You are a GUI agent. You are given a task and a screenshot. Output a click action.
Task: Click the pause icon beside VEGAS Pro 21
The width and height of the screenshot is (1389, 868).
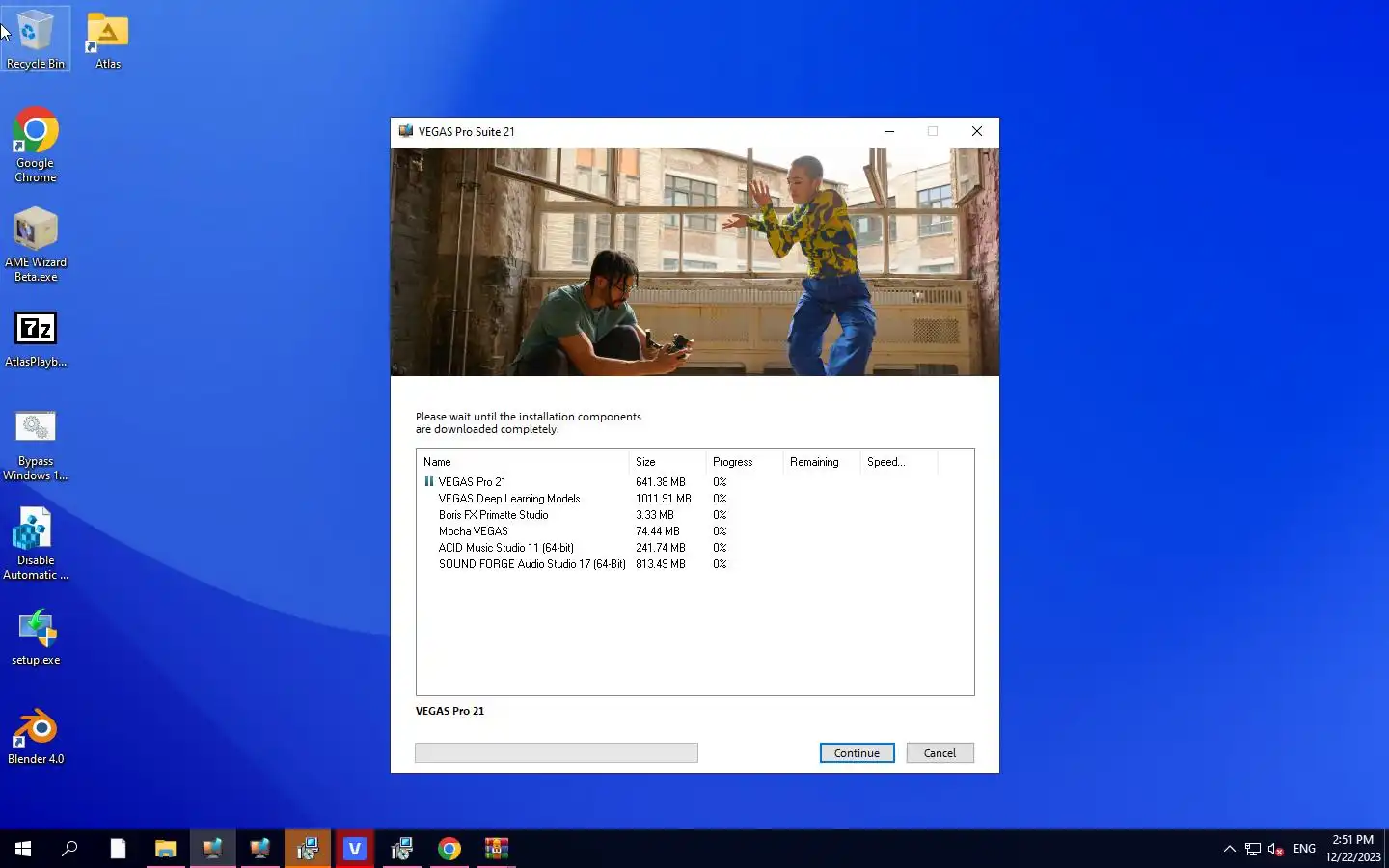[429, 481]
